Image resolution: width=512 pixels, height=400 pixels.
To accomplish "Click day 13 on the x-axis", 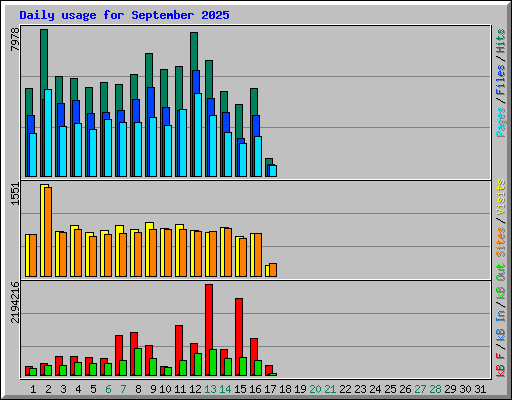I will (x=210, y=389).
